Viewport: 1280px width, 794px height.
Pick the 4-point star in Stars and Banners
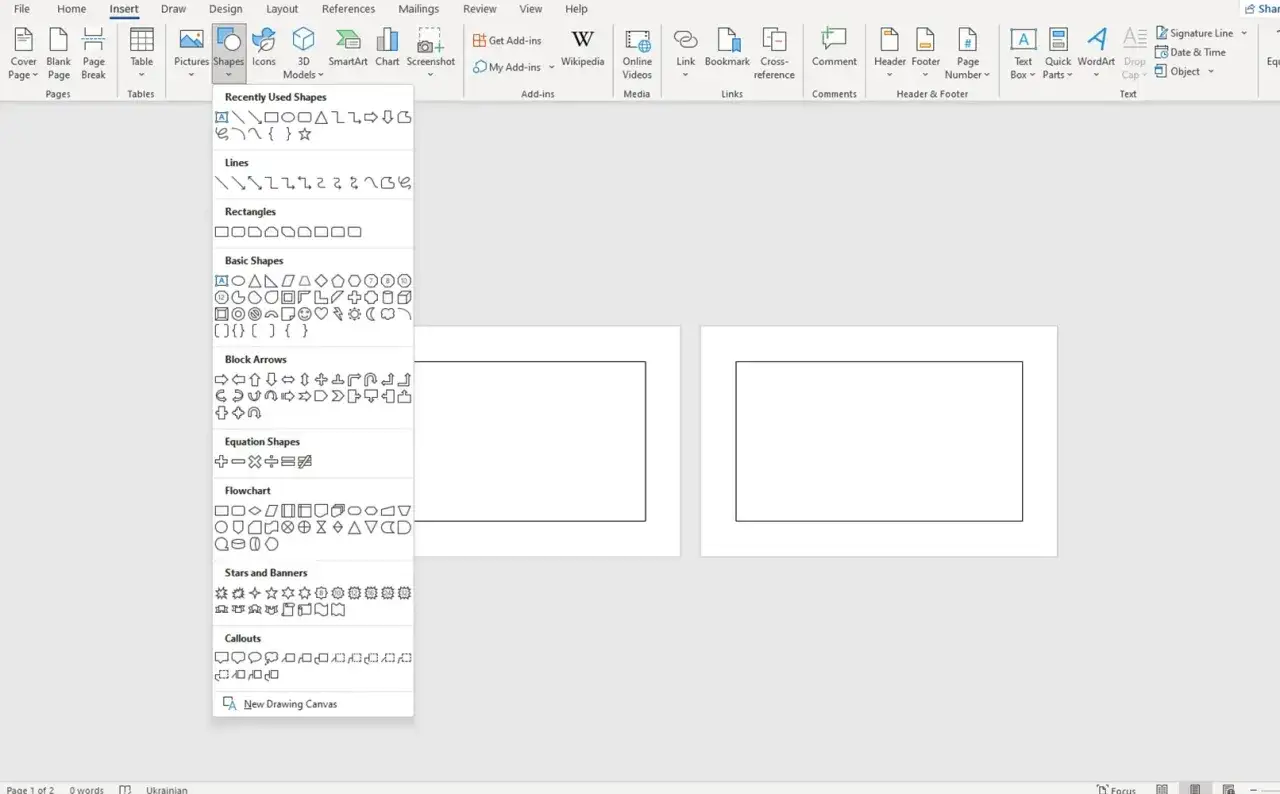[x=255, y=593]
